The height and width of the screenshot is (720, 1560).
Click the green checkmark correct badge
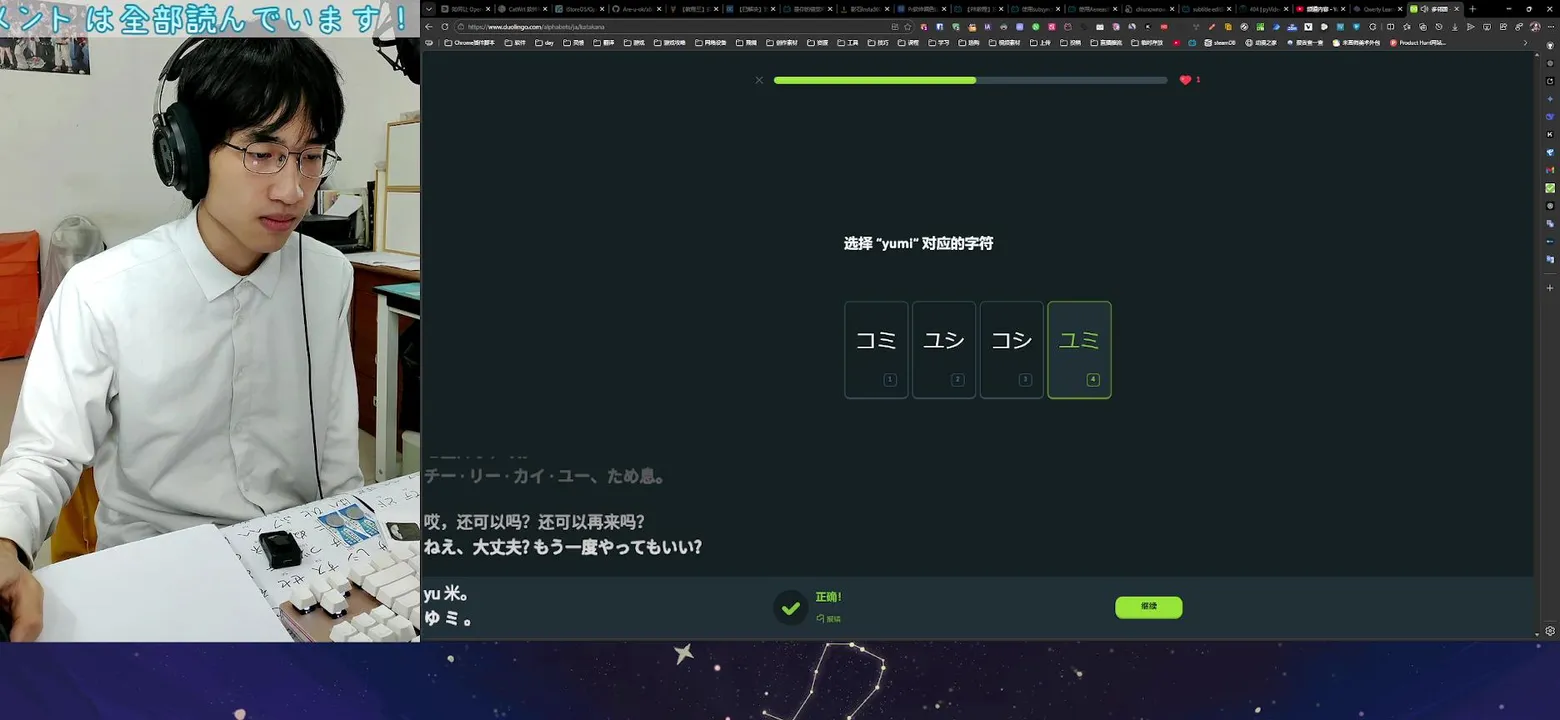[790, 607]
